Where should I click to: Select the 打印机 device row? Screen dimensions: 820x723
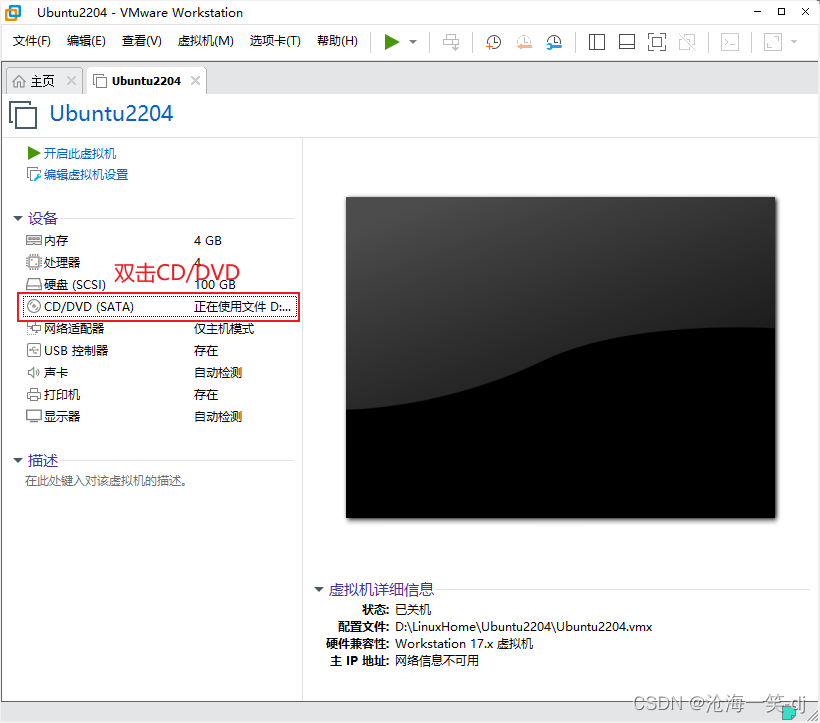pyautogui.click(x=158, y=395)
